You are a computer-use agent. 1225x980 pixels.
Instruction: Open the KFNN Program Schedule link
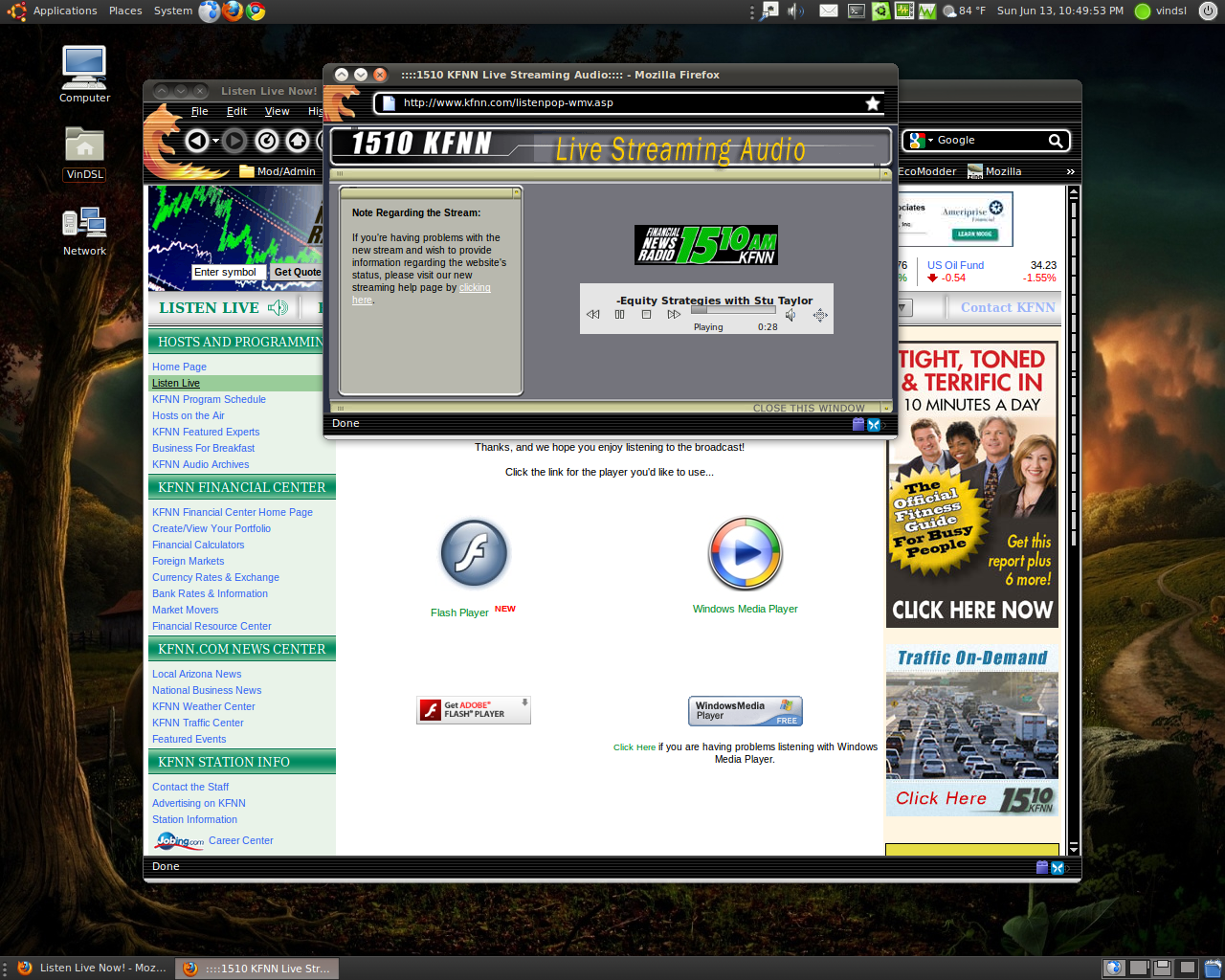(209, 399)
